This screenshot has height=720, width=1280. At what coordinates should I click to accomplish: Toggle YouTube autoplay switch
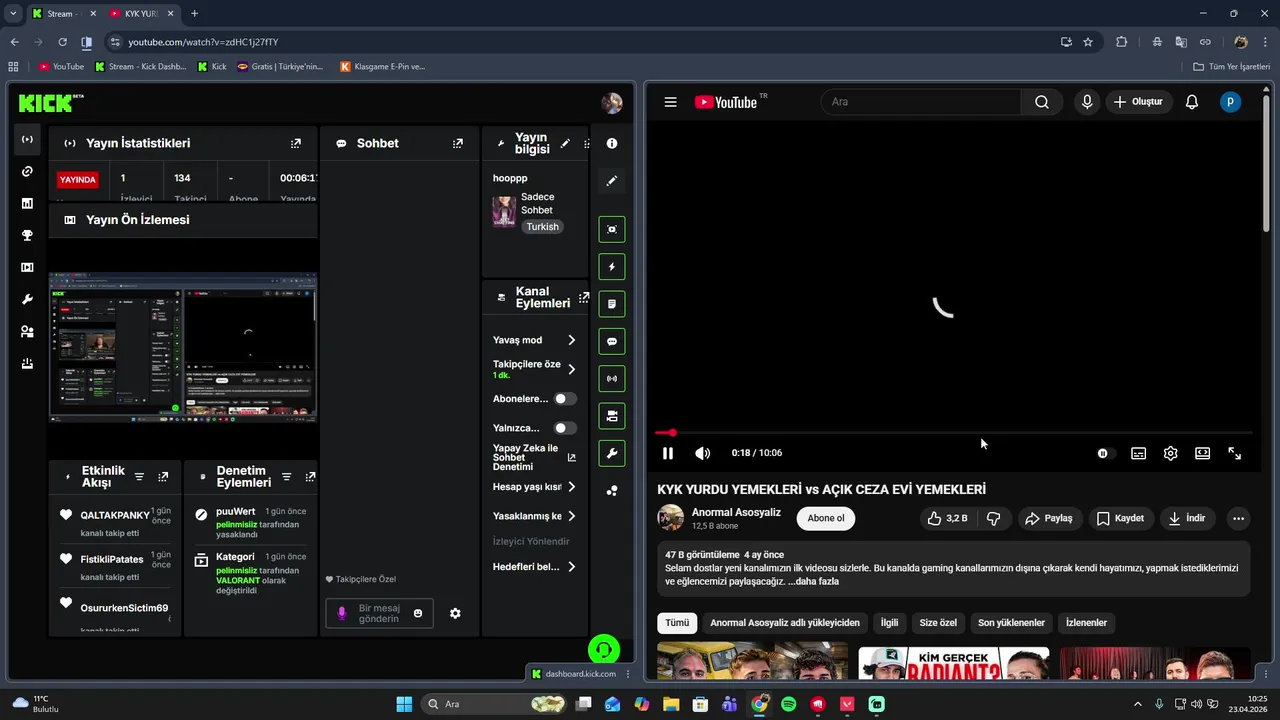point(1103,453)
